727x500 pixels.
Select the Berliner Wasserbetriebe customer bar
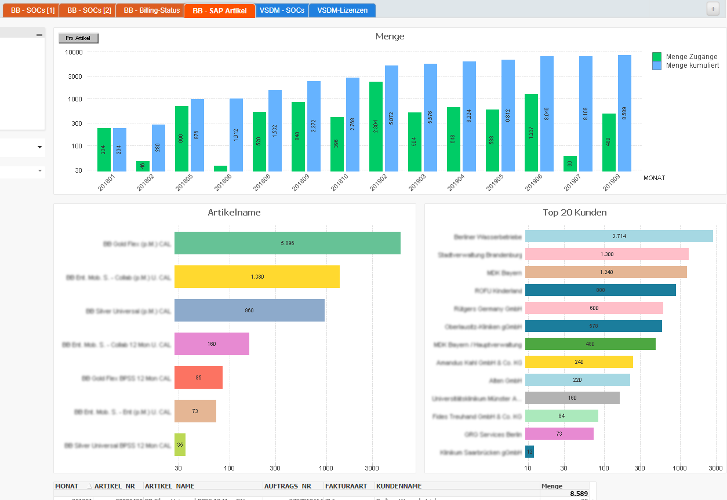pyautogui.click(x=619, y=236)
